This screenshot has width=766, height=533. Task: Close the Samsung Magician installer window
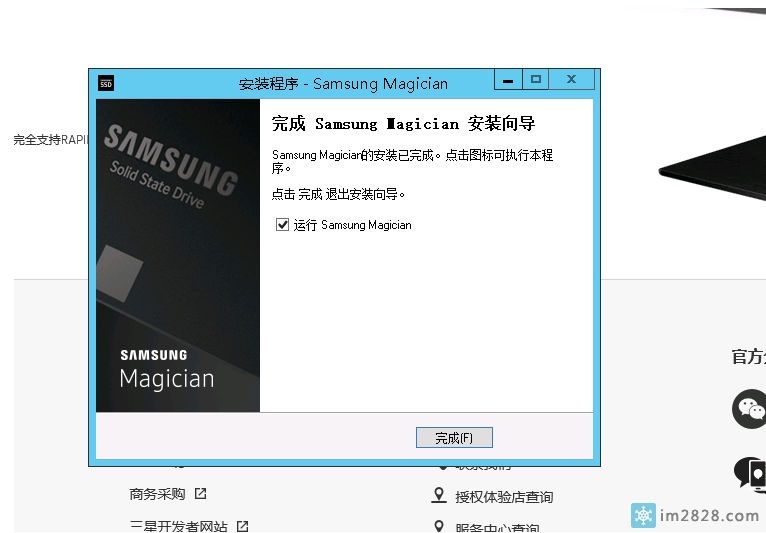[572, 80]
